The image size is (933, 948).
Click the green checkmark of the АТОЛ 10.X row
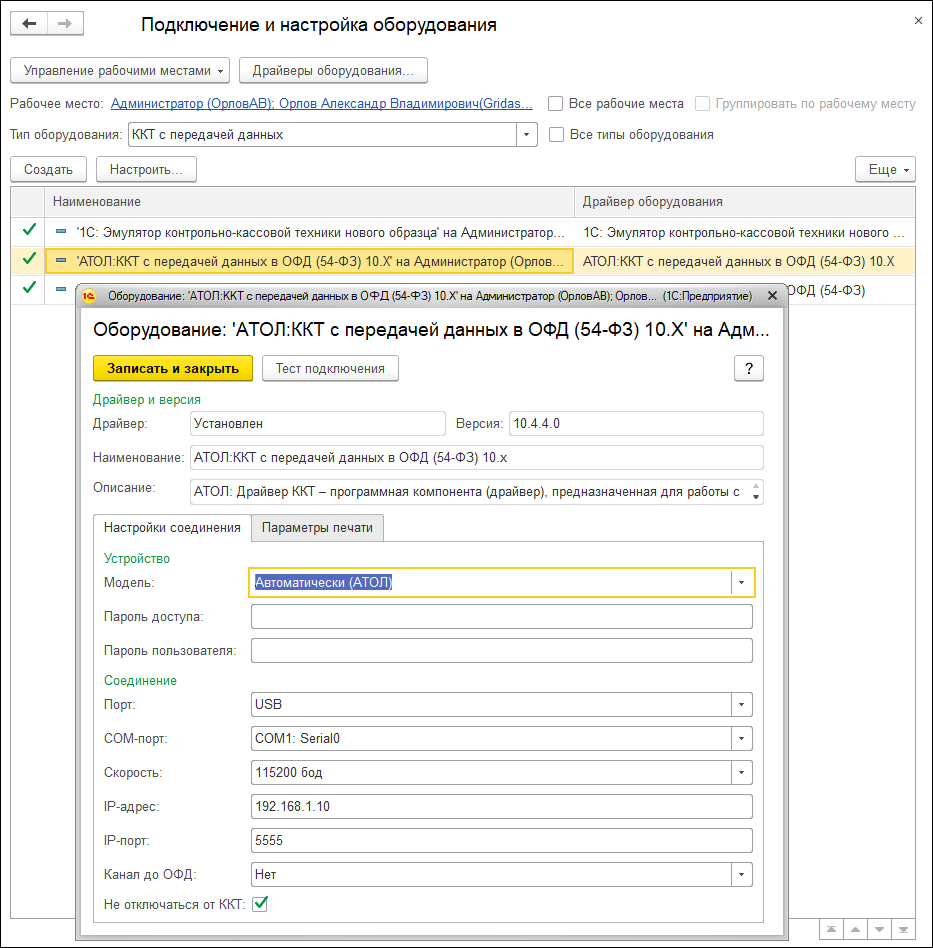click(x=29, y=259)
